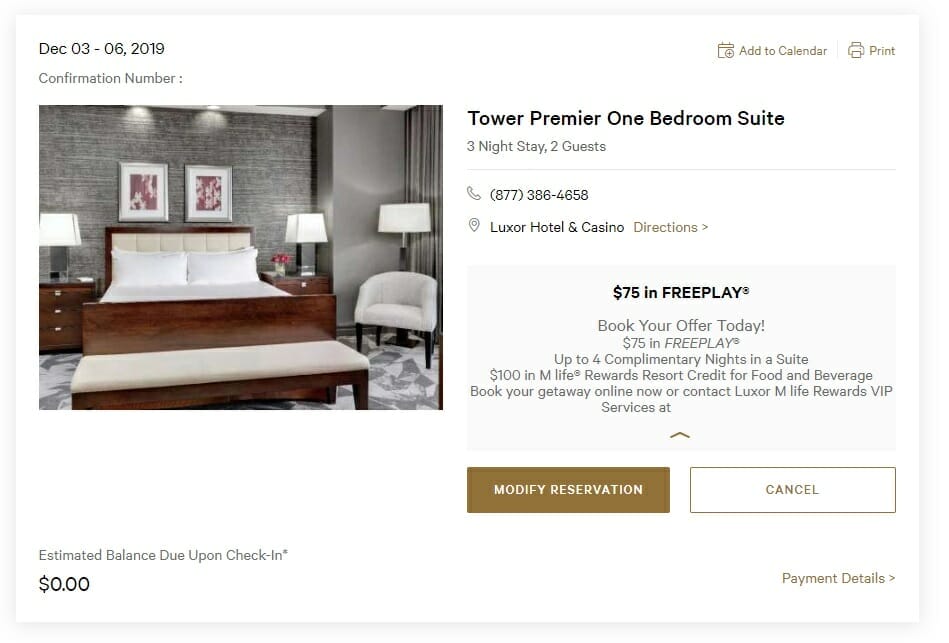Click the phone icon beside the hotel number
The height and width of the screenshot is (643, 949).
click(x=473, y=195)
